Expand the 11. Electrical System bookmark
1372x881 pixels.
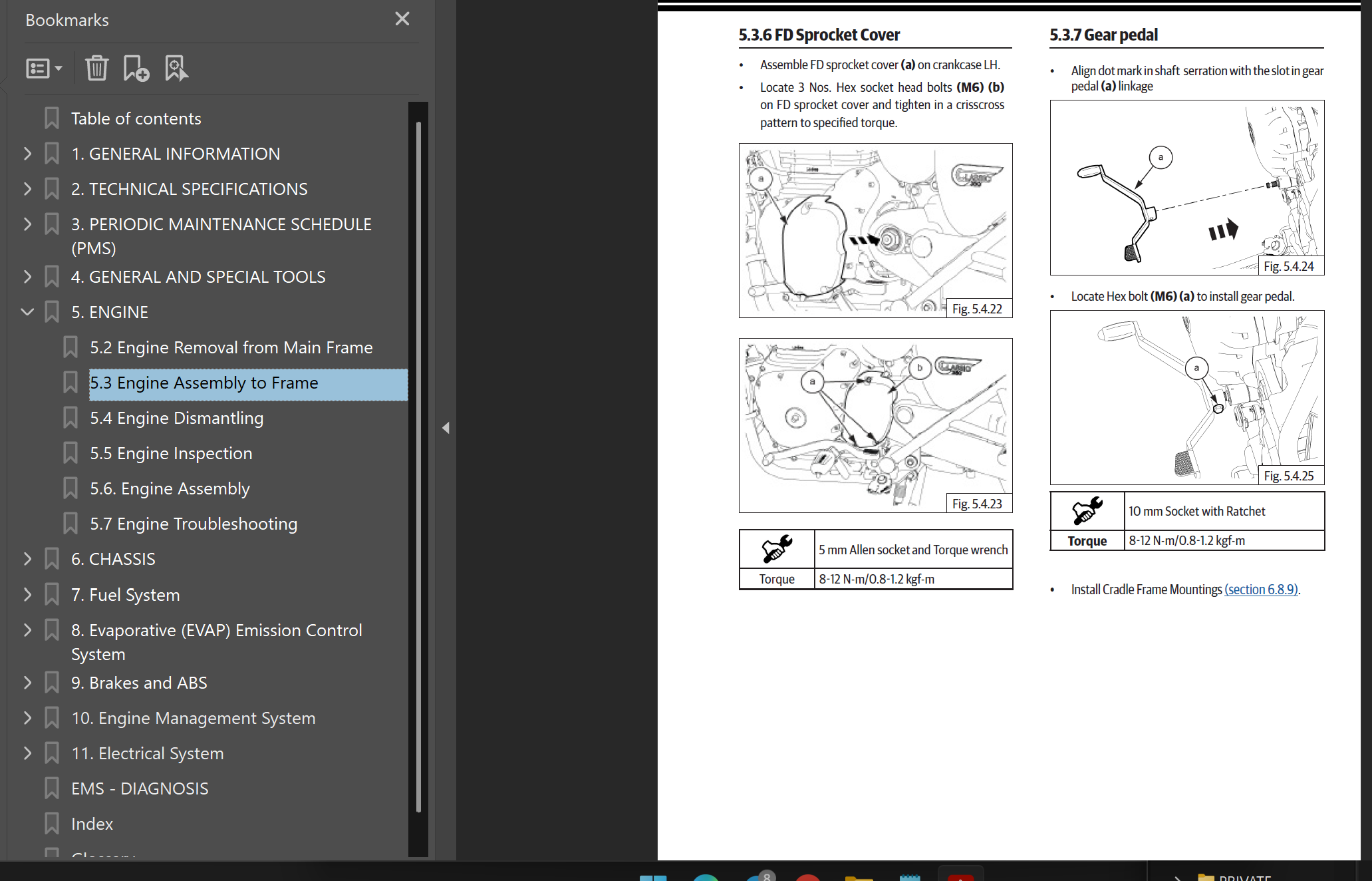(27, 753)
